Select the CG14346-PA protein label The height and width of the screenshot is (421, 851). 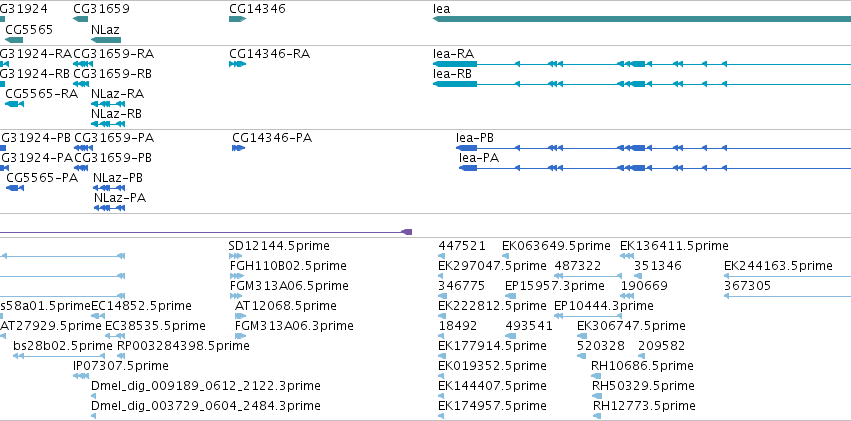click(x=272, y=138)
